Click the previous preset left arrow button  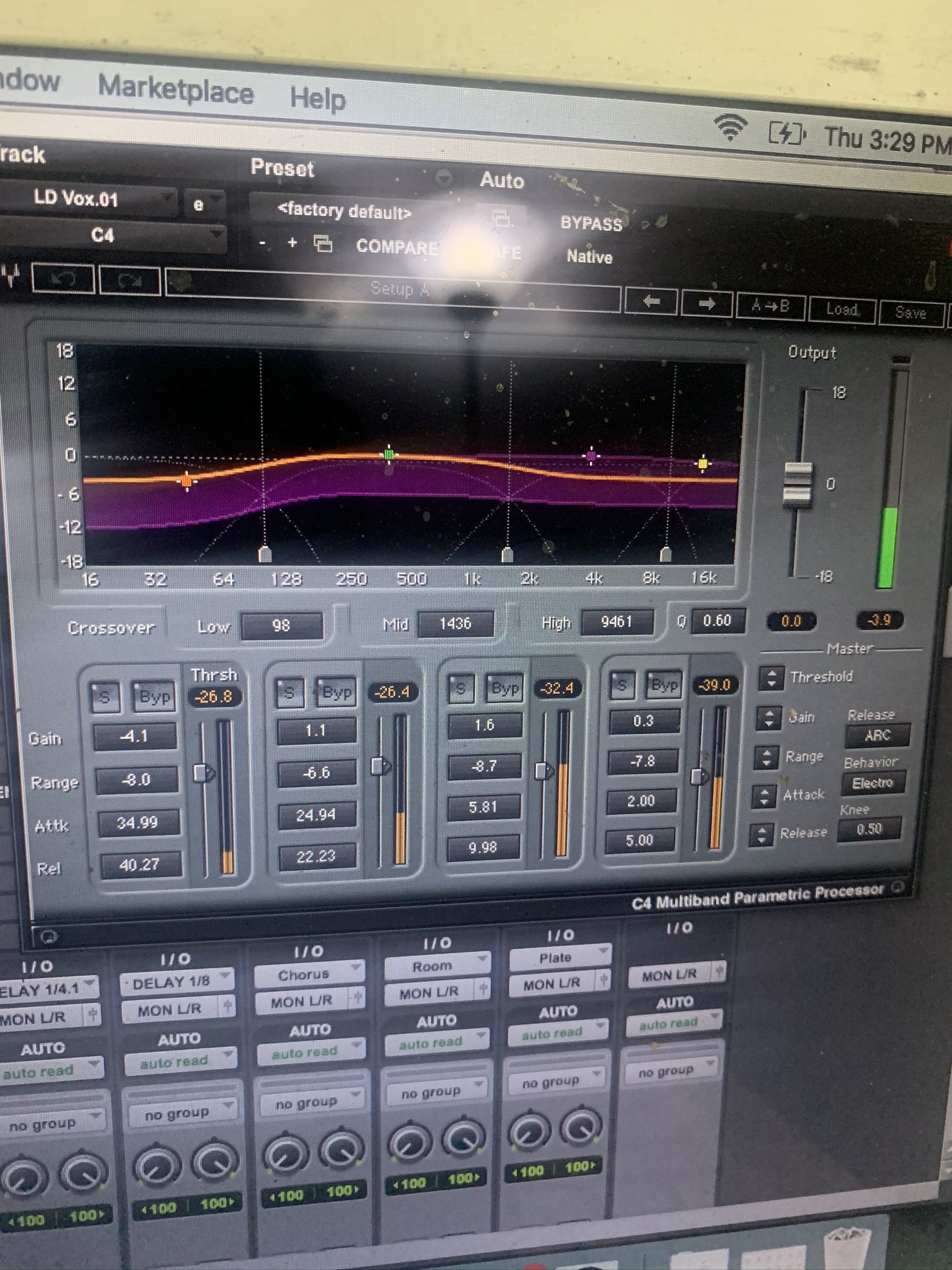pos(651,303)
